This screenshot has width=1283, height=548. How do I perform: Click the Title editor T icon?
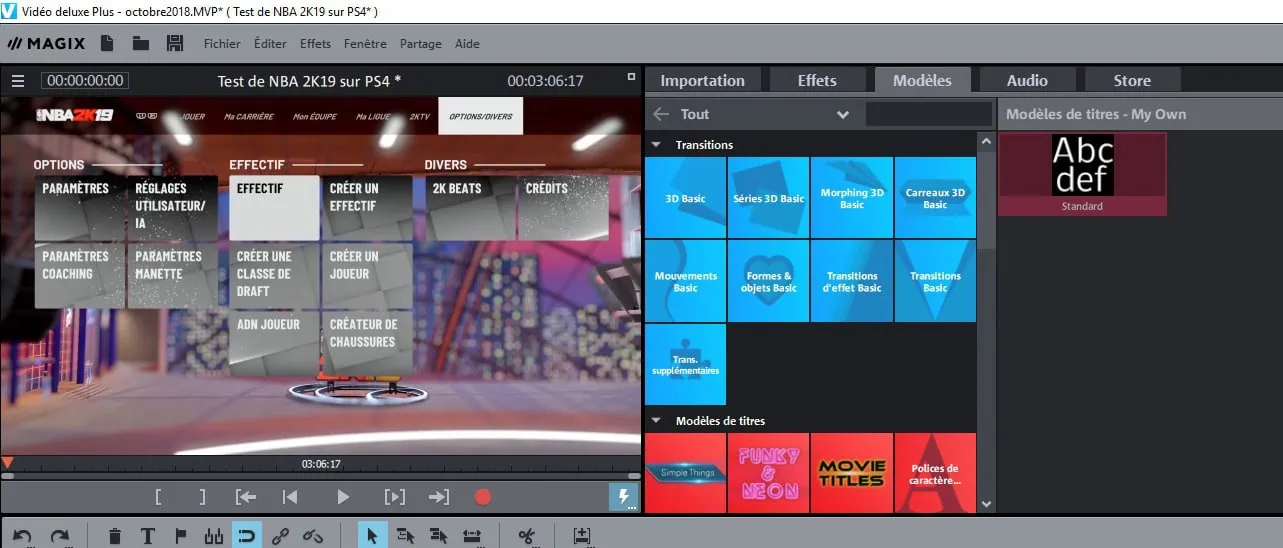tap(148, 536)
